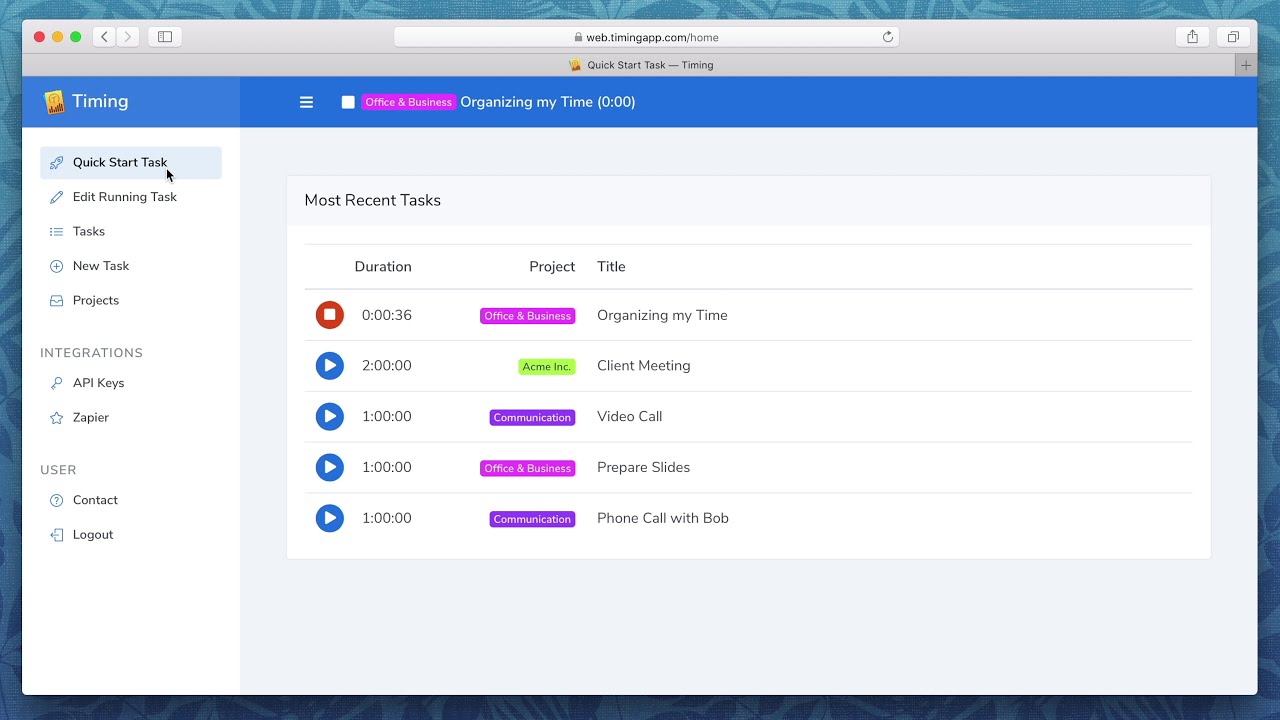1280x720 pixels.
Task: Click the Acme Inc. project tag
Action: (x=546, y=367)
